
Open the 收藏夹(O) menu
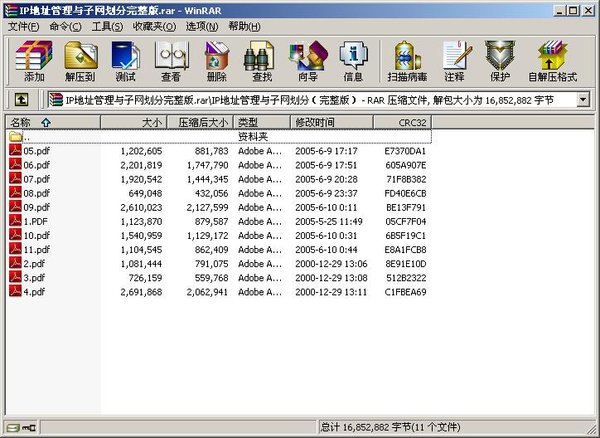pyautogui.click(x=154, y=26)
